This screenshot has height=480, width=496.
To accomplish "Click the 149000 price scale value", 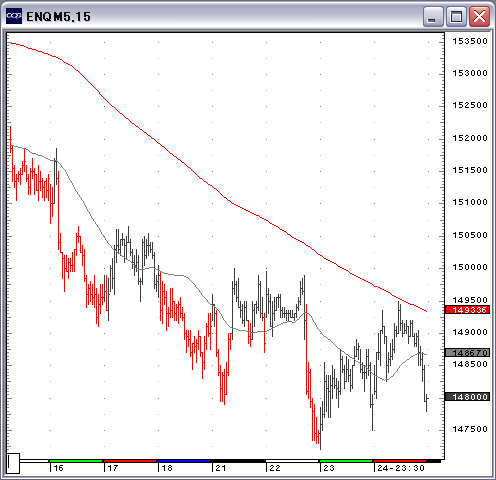I will click(470, 332).
